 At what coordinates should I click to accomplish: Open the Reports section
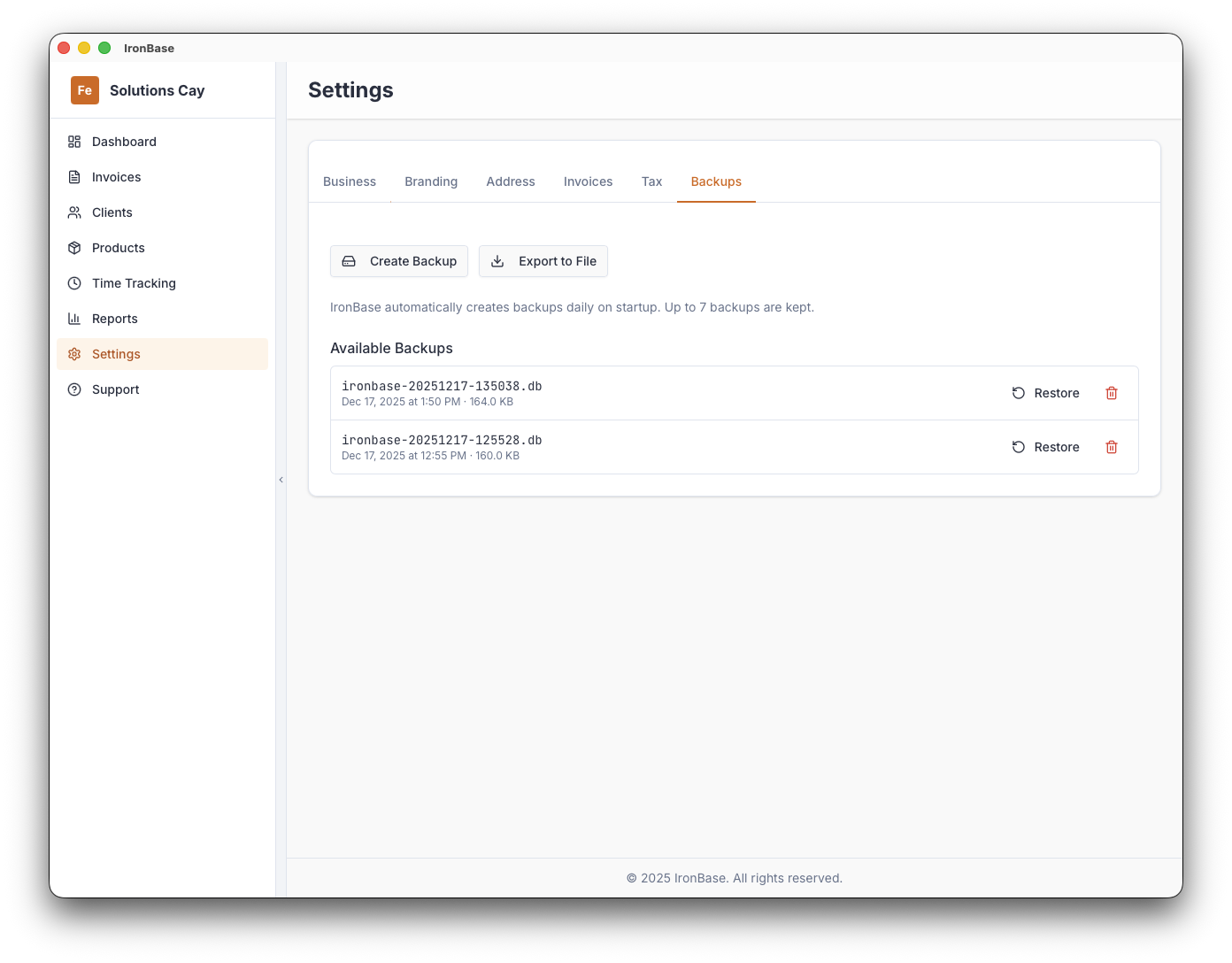tap(114, 319)
